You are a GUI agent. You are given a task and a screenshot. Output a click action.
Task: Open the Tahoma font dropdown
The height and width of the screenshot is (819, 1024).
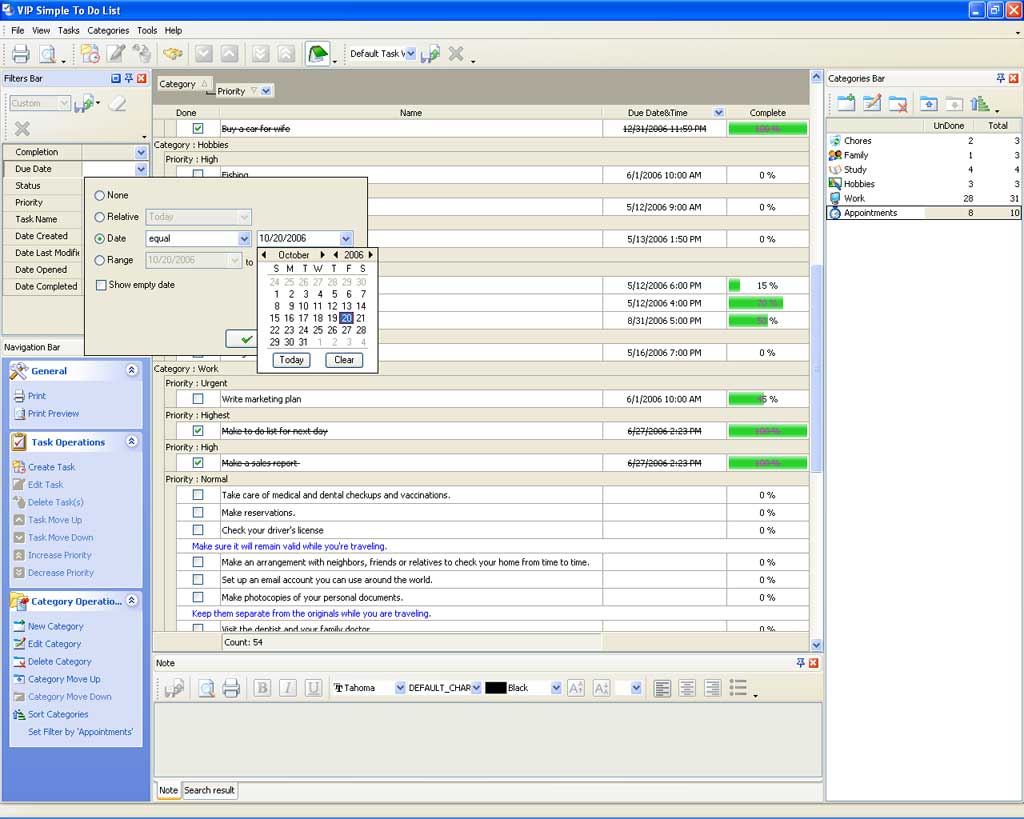(x=400, y=688)
